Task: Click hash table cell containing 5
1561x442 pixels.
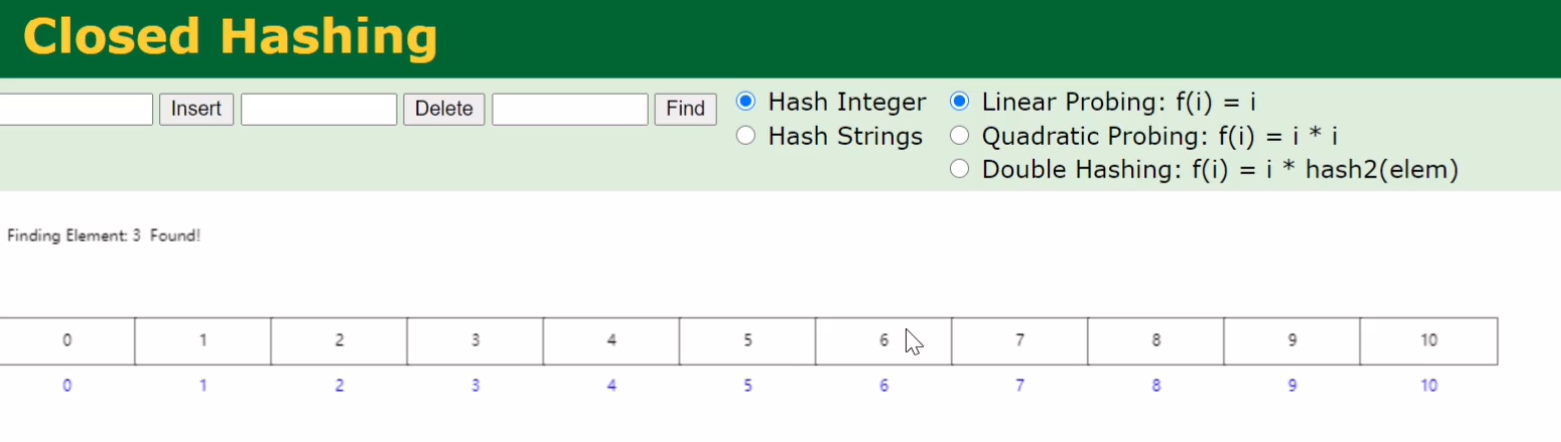Action: pos(747,341)
